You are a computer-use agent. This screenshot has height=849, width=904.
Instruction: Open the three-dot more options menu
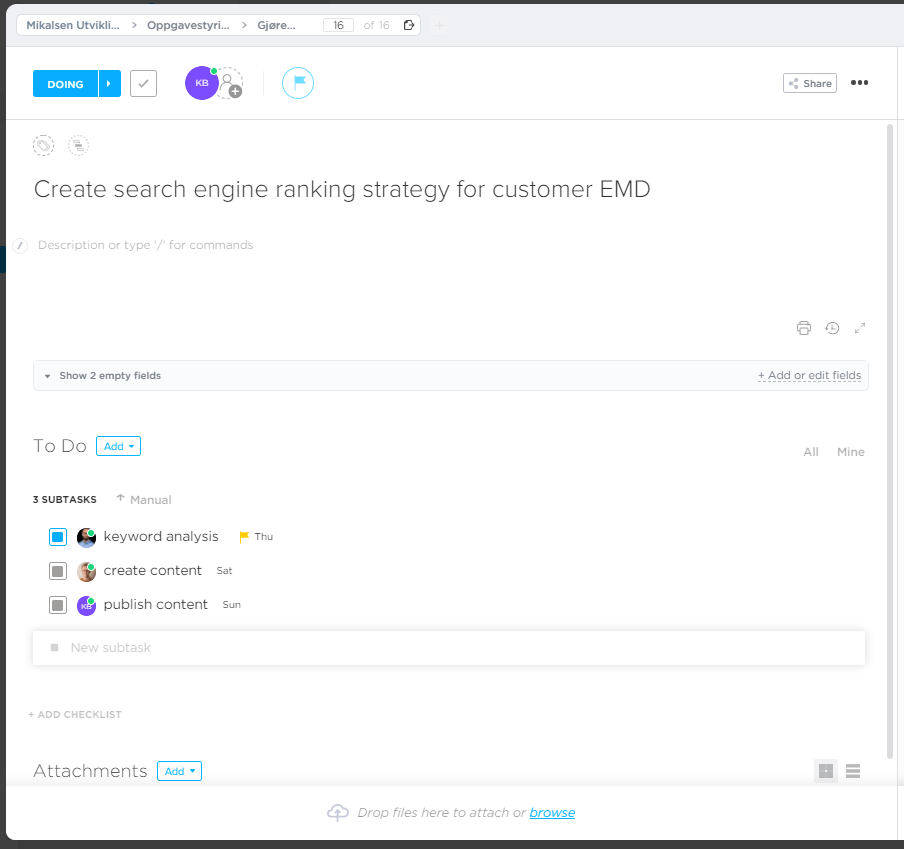pyautogui.click(x=860, y=84)
